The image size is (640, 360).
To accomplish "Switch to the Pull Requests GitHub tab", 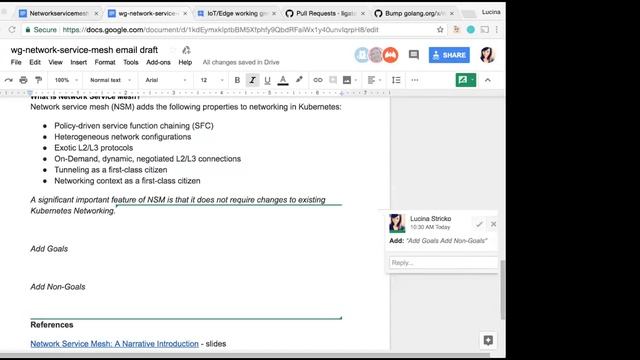I will (325, 13).
